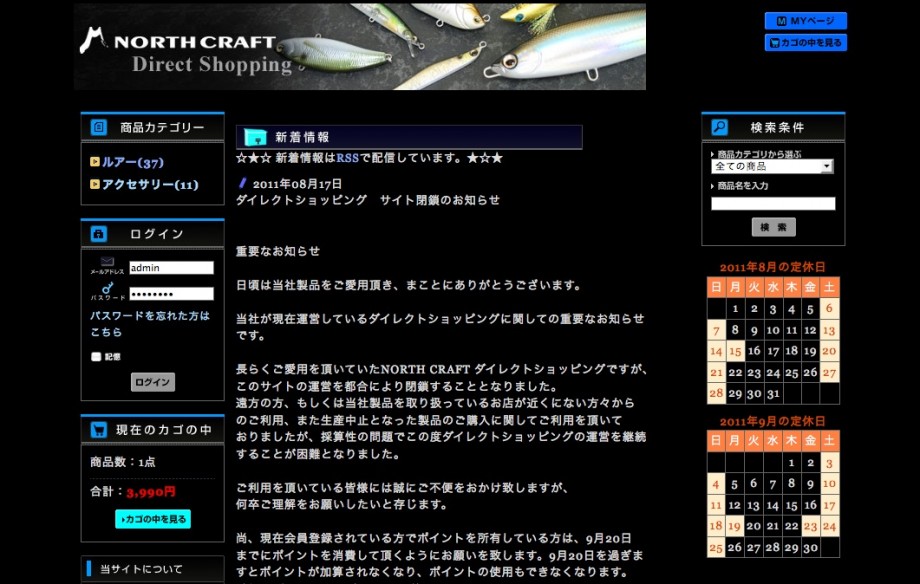The height and width of the screenshot is (584, 920).
Task: Click the yellow arrow icon beside ルアー
Action: pyautogui.click(x=94, y=162)
